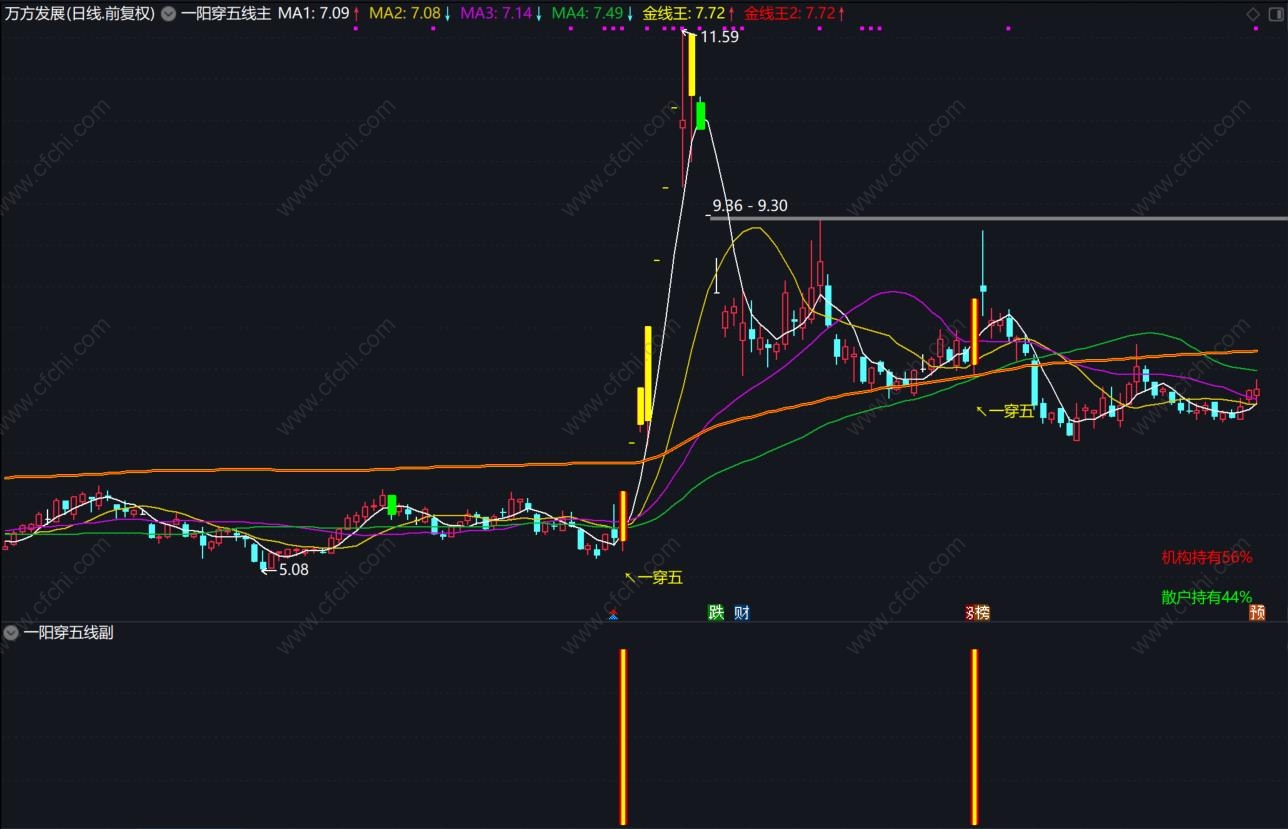Screen dimensions: 1288x829
Task: Select the MA2: 7.08 legend value
Action: point(404,14)
